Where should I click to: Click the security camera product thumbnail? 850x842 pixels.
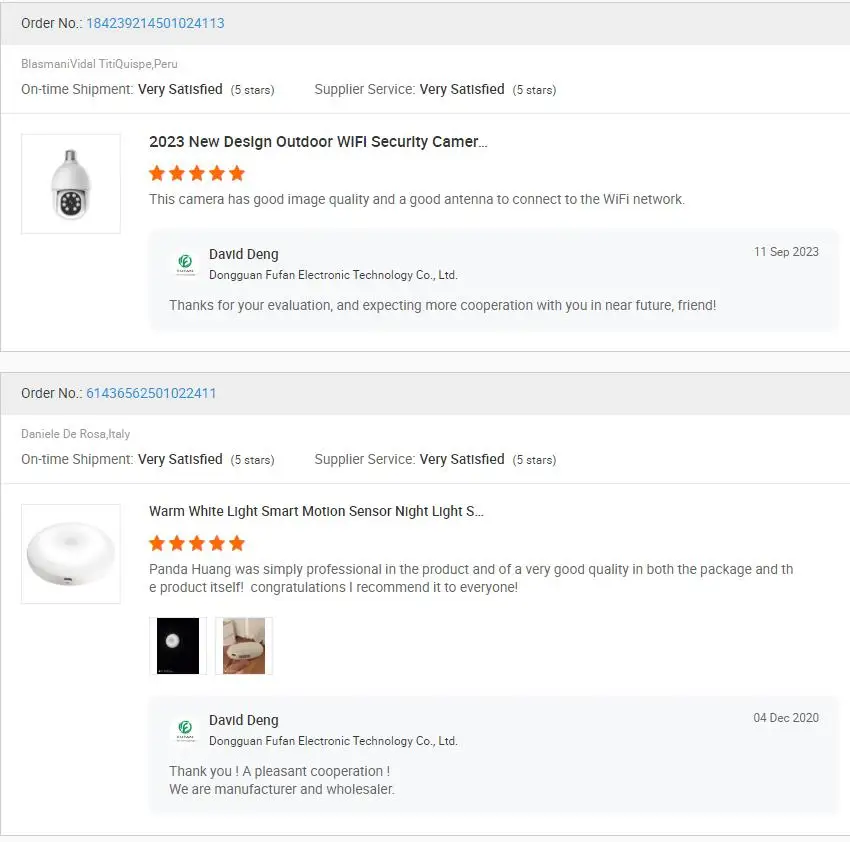[71, 184]
